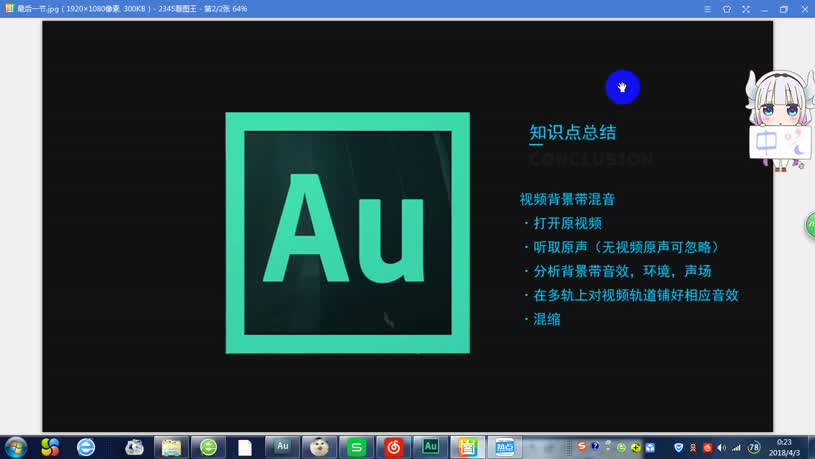Click the 分析背景带音效 bullet line
This screenshot has width=815, height=459.
click(x=618, y=271)
